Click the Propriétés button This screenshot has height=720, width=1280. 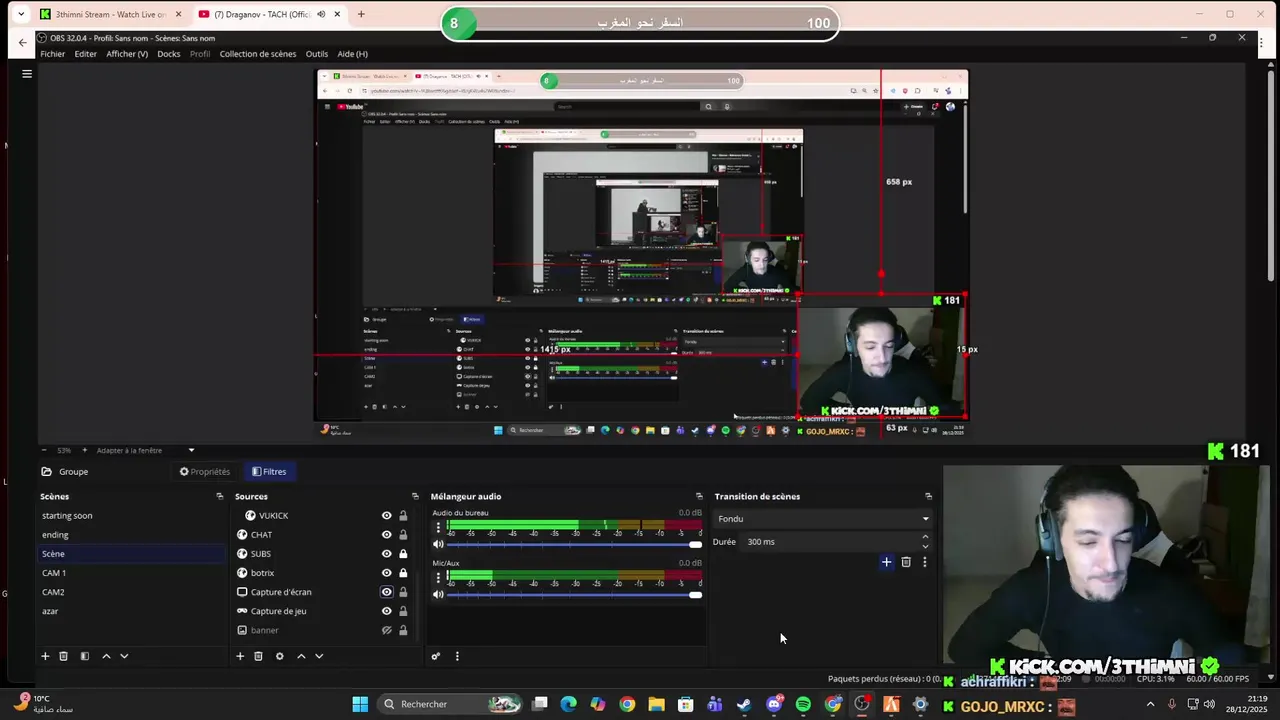pyautogui.click(x=204, y=471)
